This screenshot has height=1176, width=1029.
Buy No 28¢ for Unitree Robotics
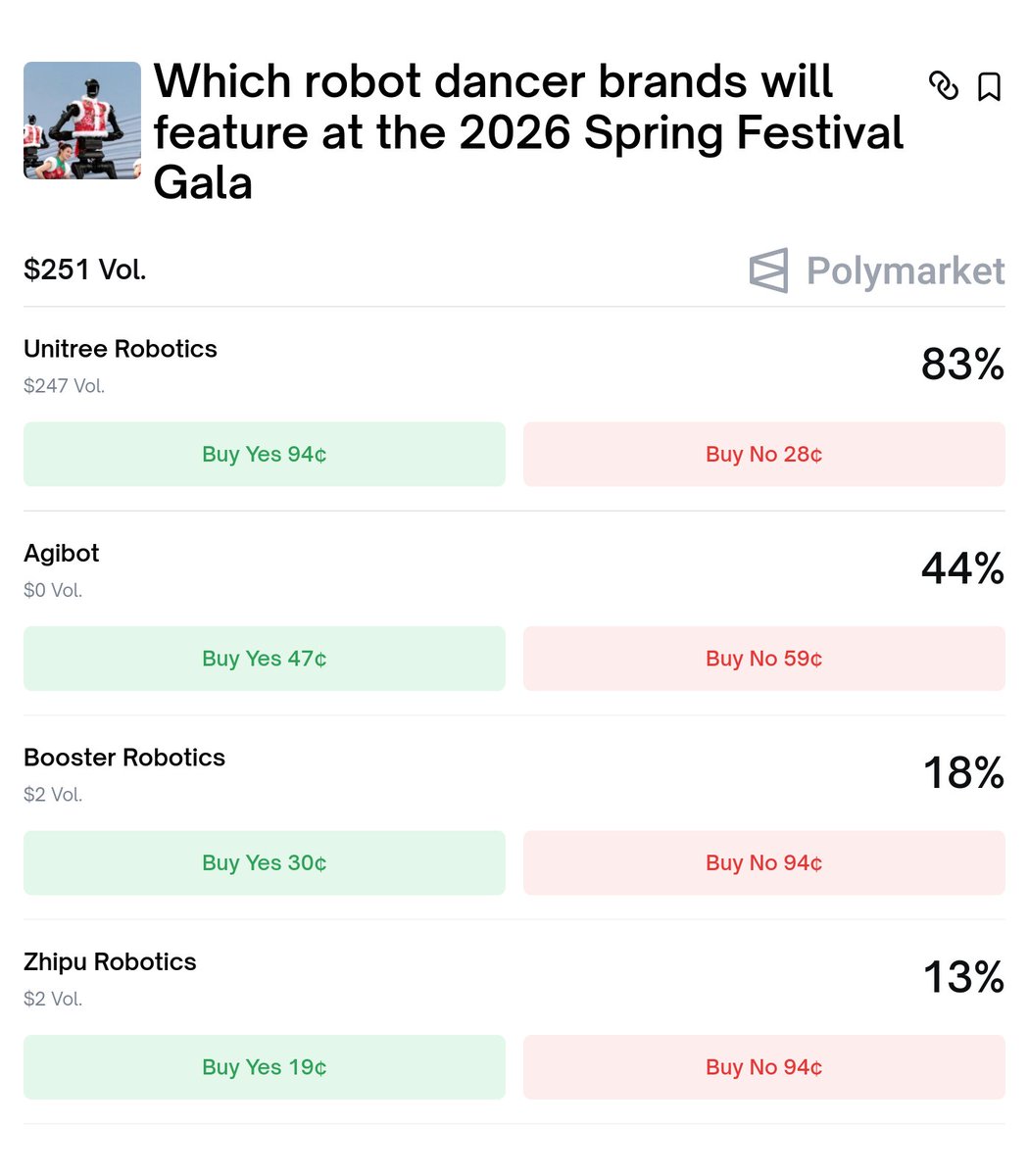point(764,455)
